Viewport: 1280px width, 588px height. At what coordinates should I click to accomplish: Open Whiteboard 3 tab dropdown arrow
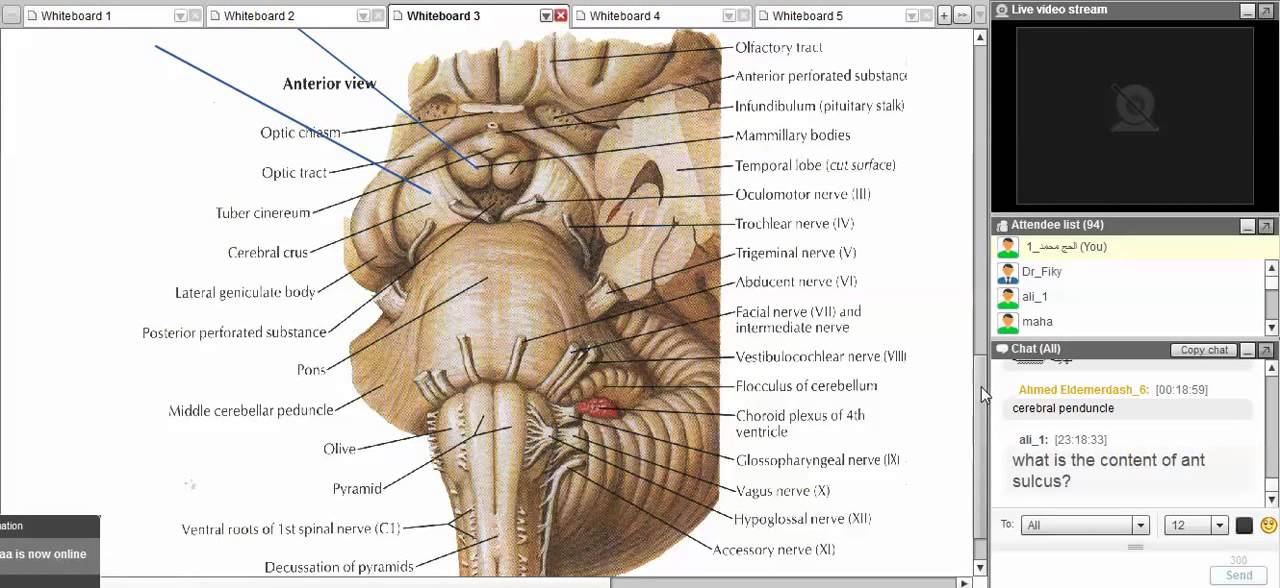546,16
